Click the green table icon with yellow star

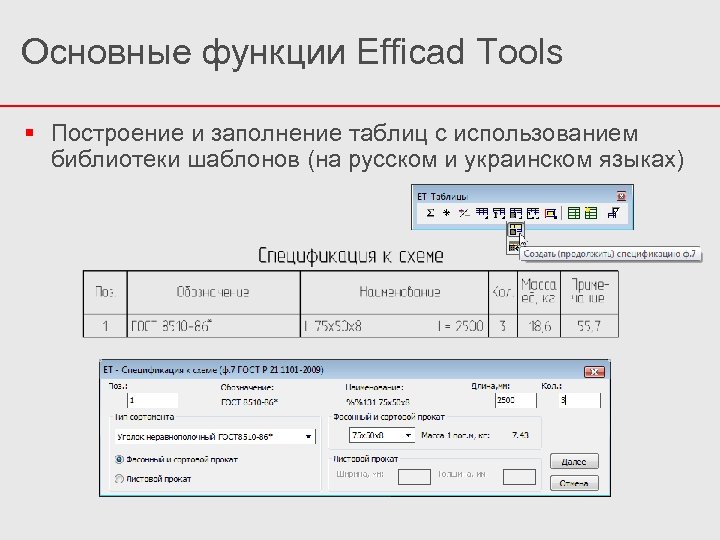pos(591,213)
